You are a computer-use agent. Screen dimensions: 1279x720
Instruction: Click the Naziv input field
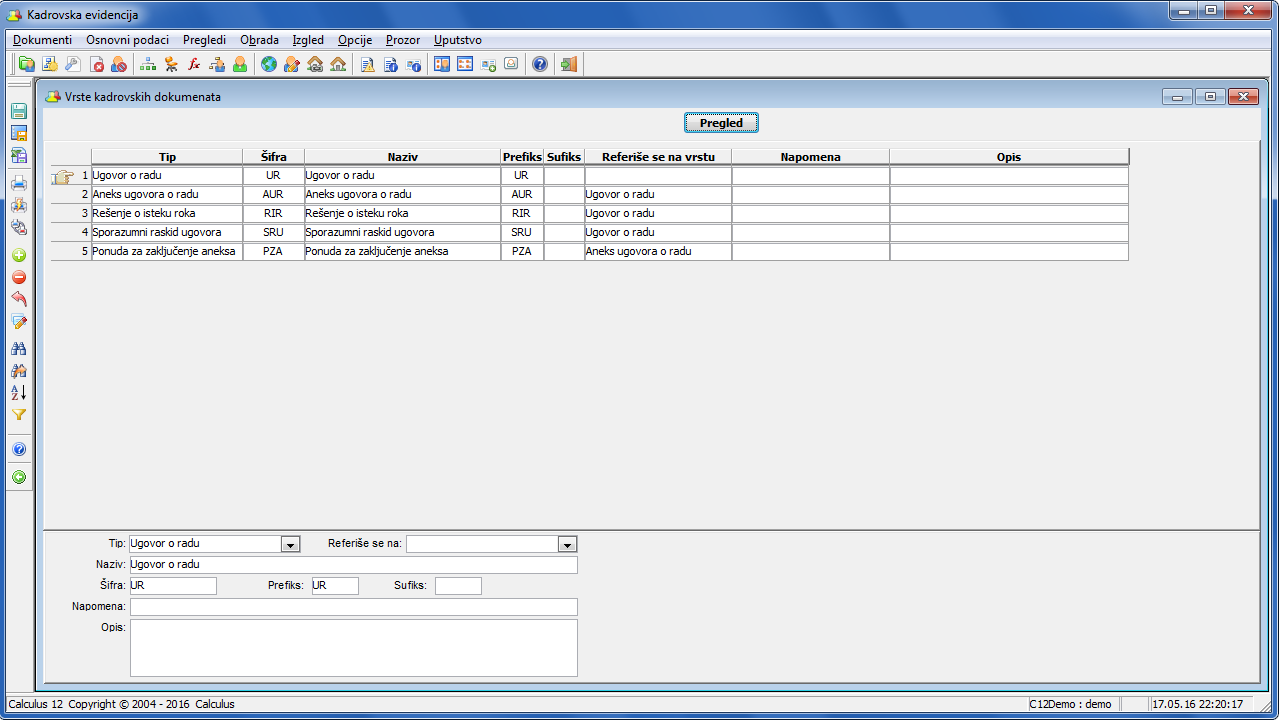click(353, 565)
